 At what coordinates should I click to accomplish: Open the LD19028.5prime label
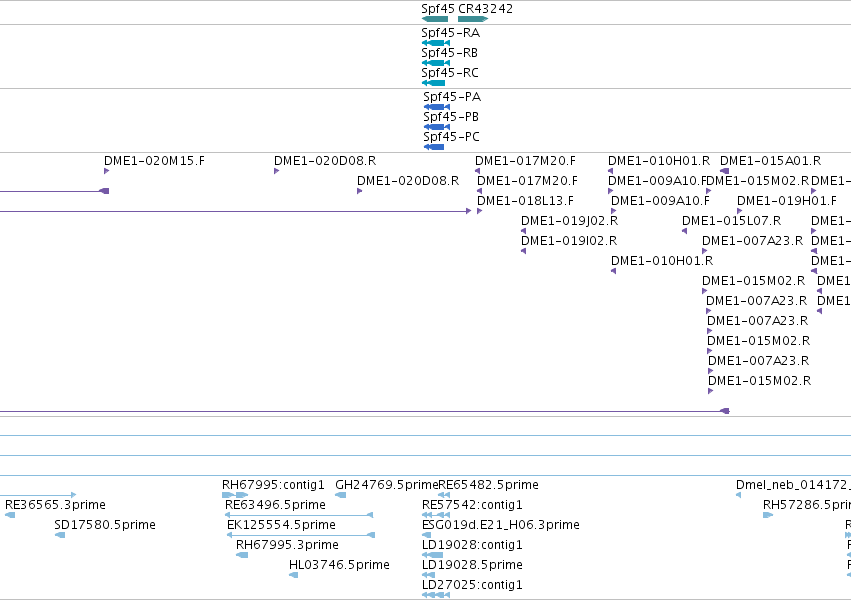(472, 565)
